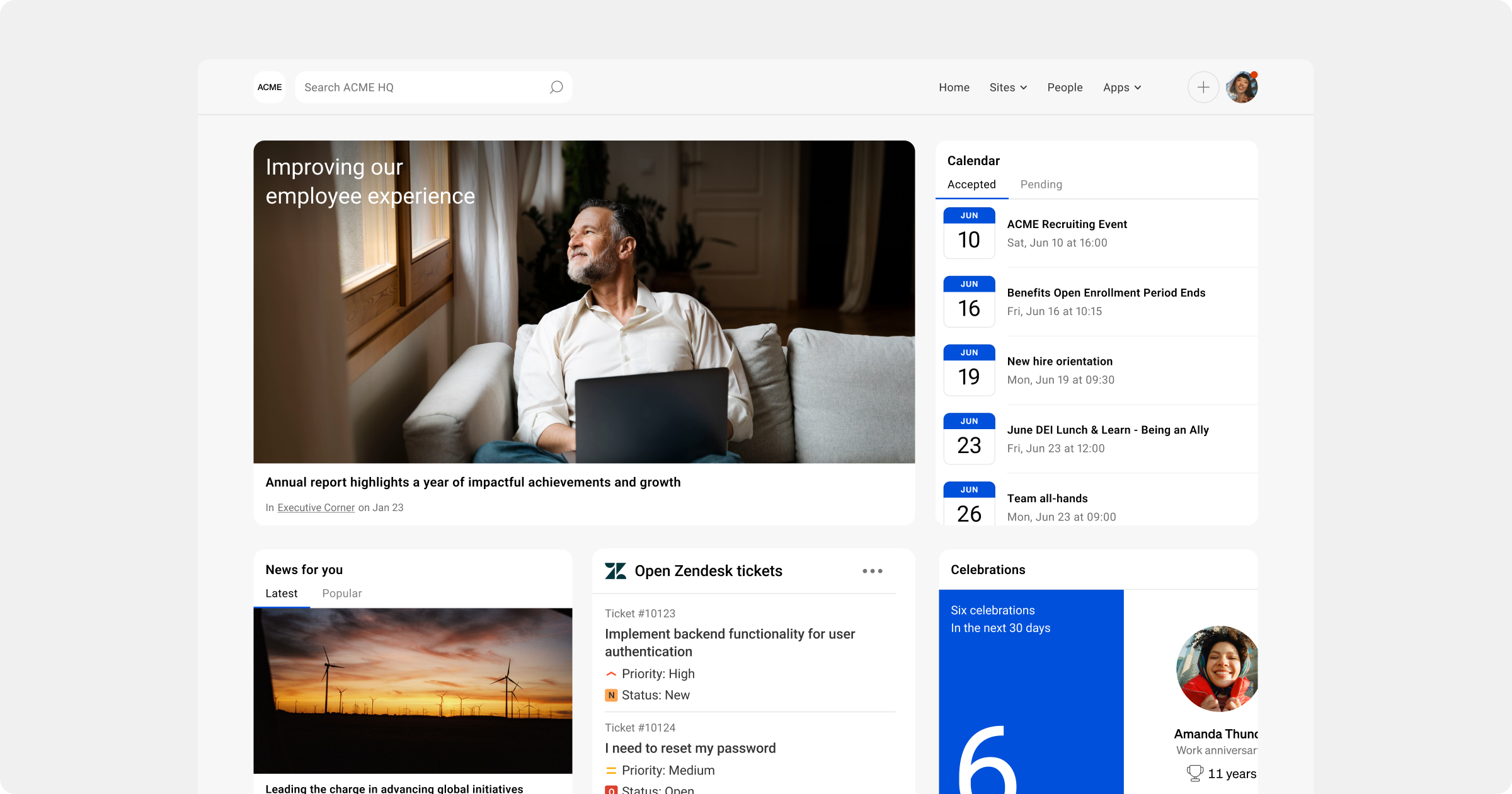Click the Jun 19 calendar date icon
The image size is (1512, 794).
click(969, 370)
